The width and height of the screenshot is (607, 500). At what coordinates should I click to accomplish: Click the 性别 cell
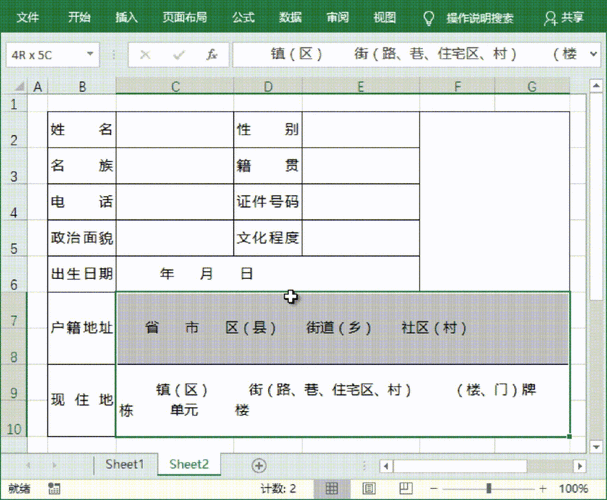(x=268, y=130)
